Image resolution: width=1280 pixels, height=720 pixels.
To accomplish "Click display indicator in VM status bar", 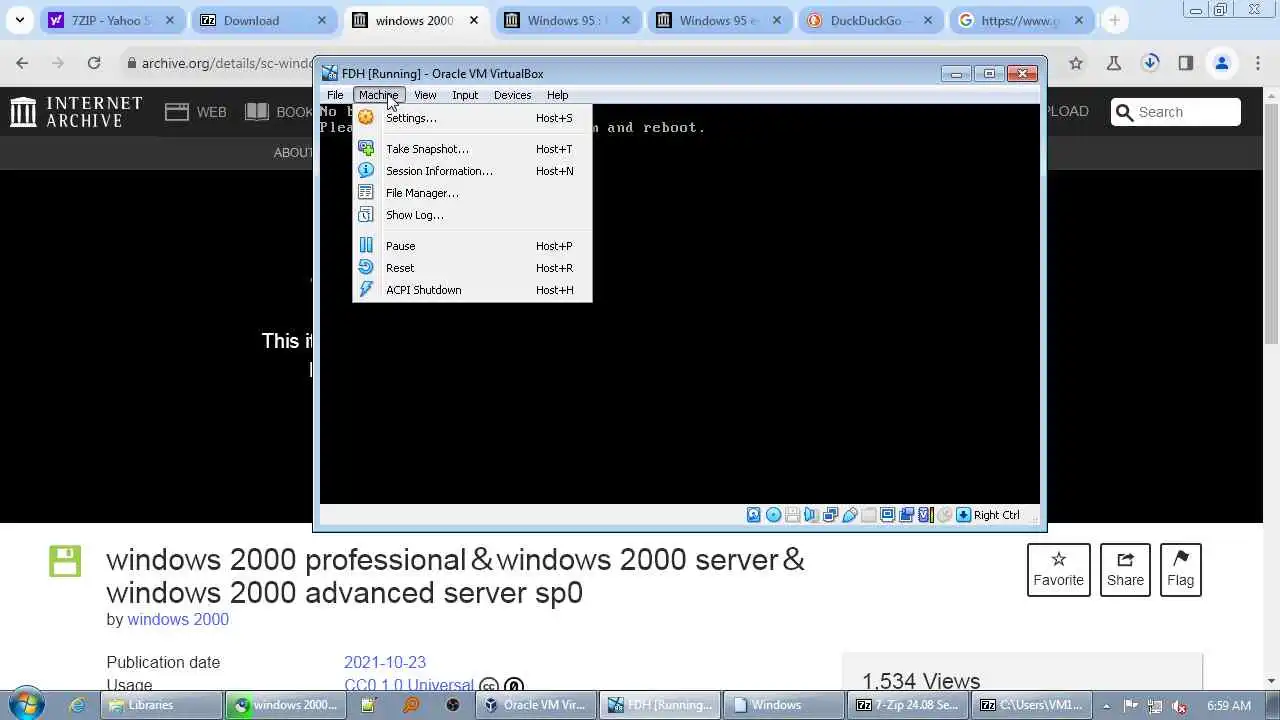I will tap(887, 515).
